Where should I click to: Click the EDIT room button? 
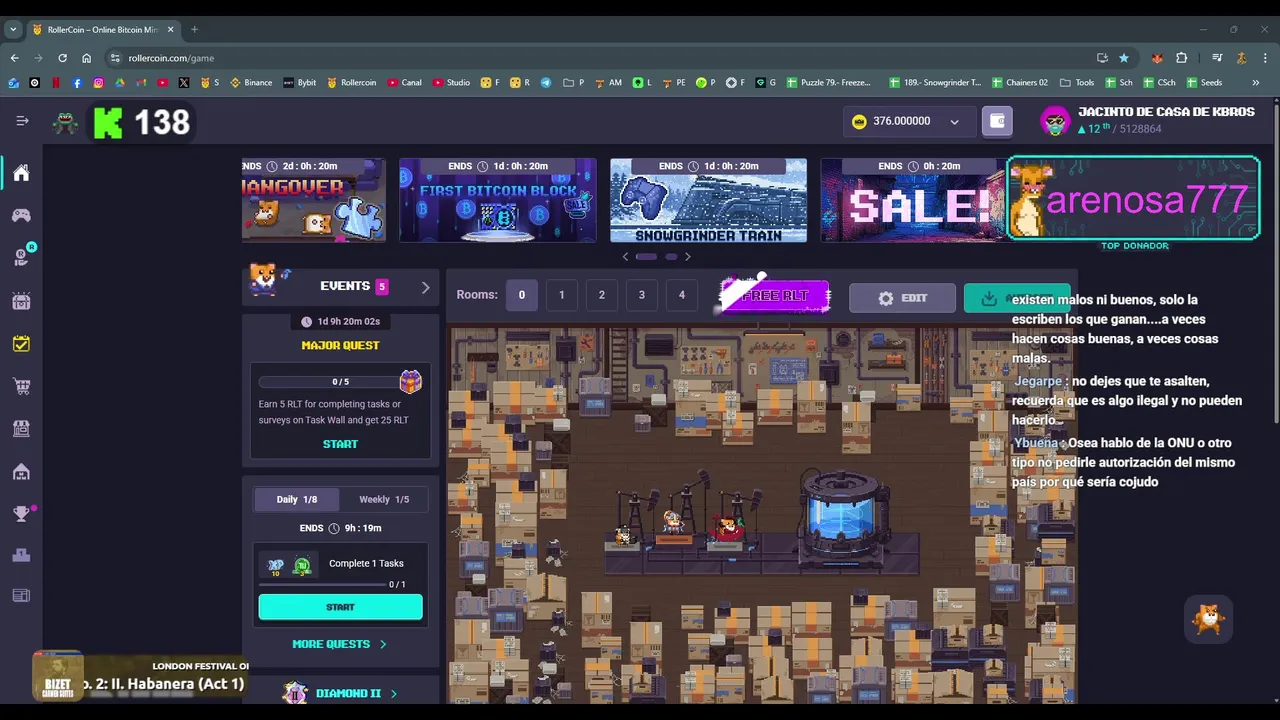(x=902, y=298)
